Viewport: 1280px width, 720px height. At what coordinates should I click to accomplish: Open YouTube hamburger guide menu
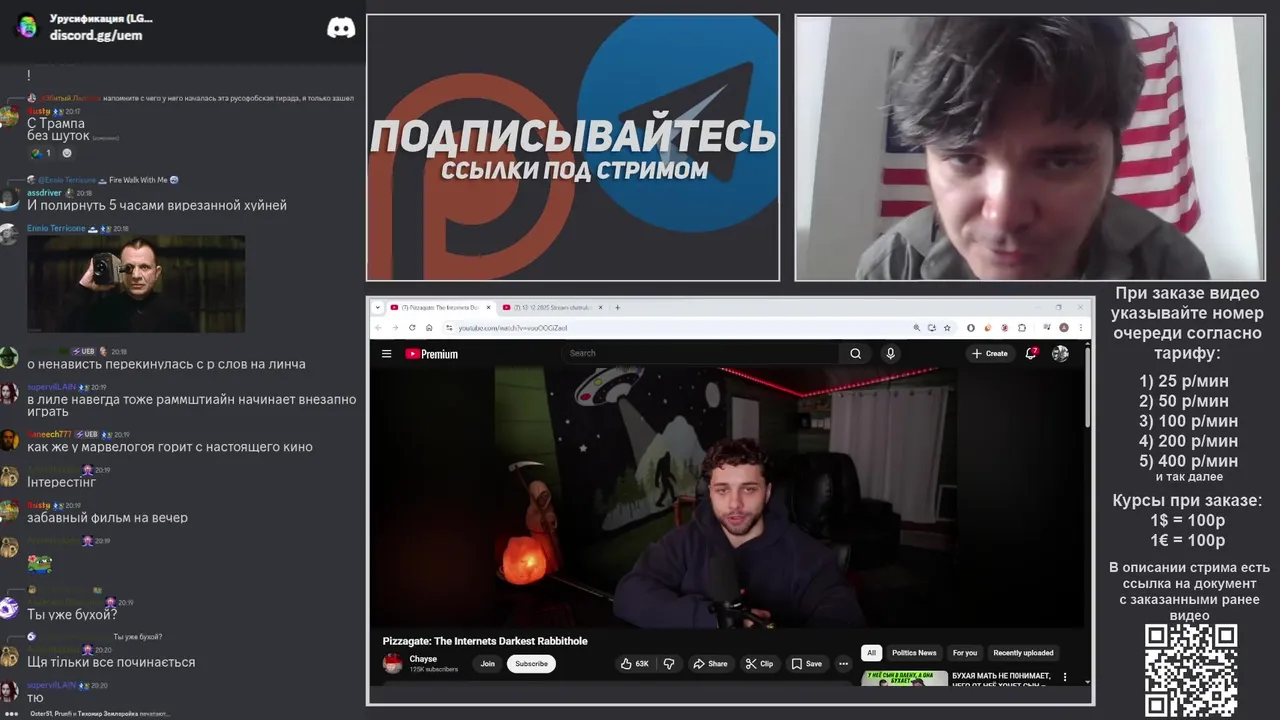(x=386, y=353)
